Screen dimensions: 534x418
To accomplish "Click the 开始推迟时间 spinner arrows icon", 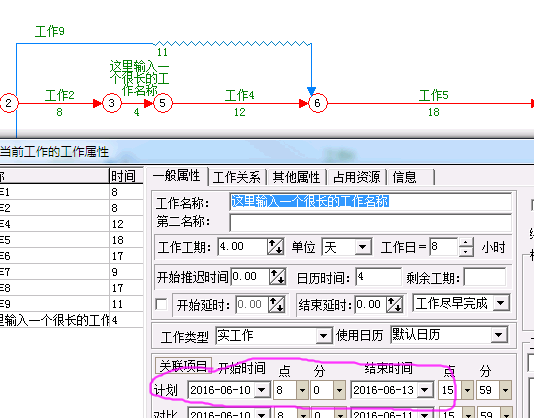I will [x=278, y=277].
